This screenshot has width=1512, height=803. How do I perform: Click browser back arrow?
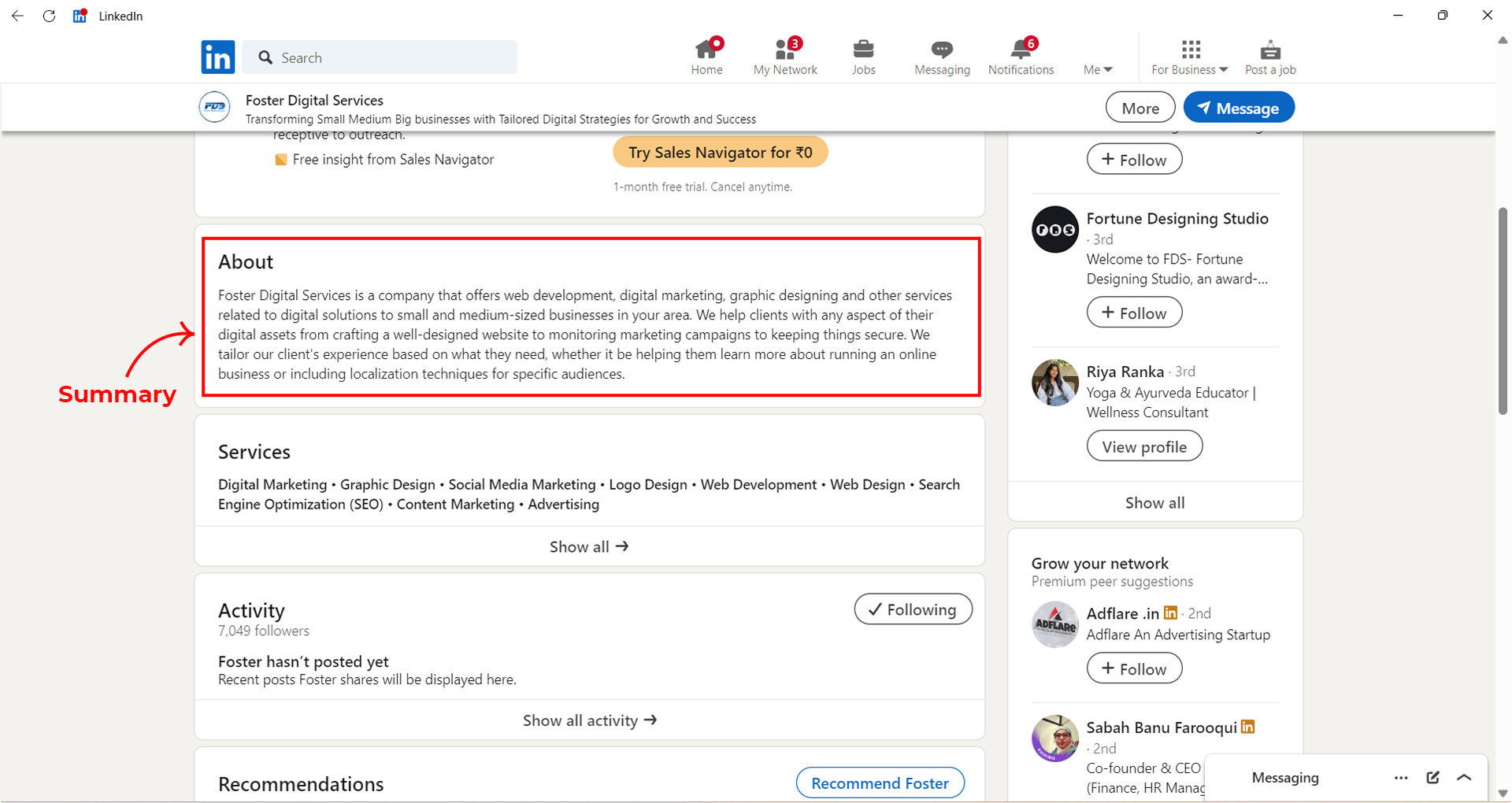pos(17,16)
